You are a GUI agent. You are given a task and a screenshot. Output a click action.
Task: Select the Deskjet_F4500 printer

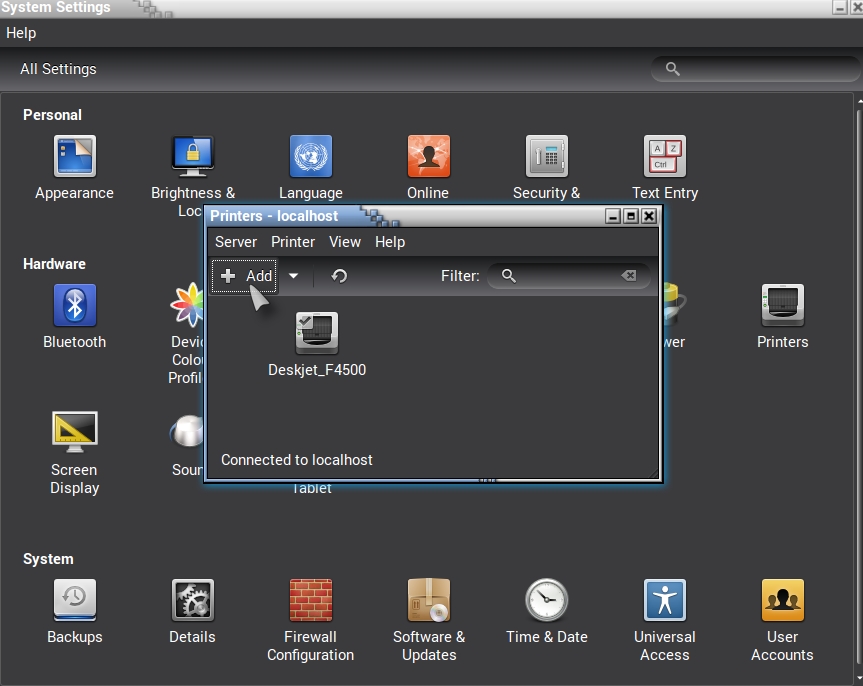pos(317,334)
